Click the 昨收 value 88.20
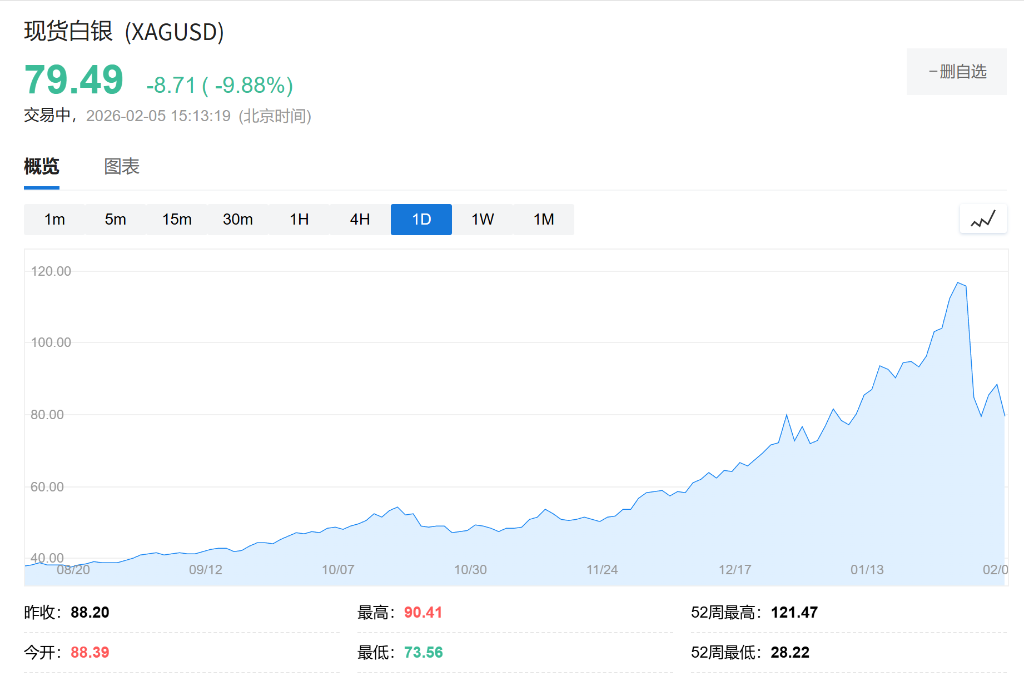The image size is (1024, 683). [90, 612]
